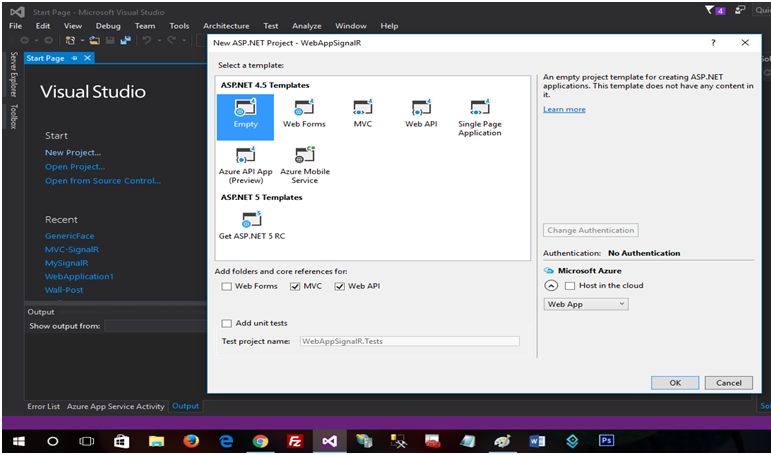Select the Web Forms template
The width and height of the screenshot is (771, 455).
click(x=304, y=114)
